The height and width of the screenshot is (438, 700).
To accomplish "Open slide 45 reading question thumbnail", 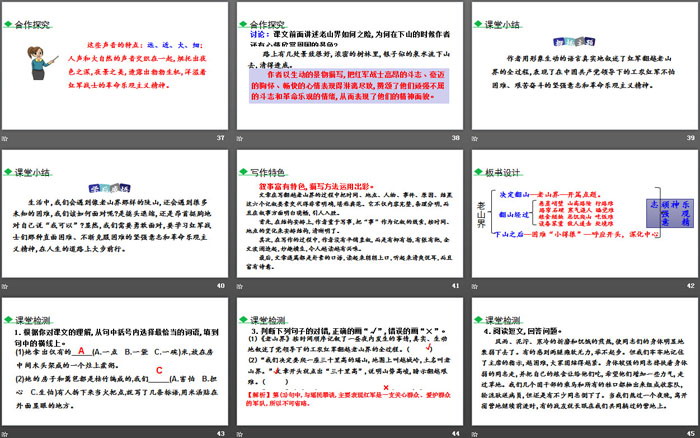I will 581,365.
